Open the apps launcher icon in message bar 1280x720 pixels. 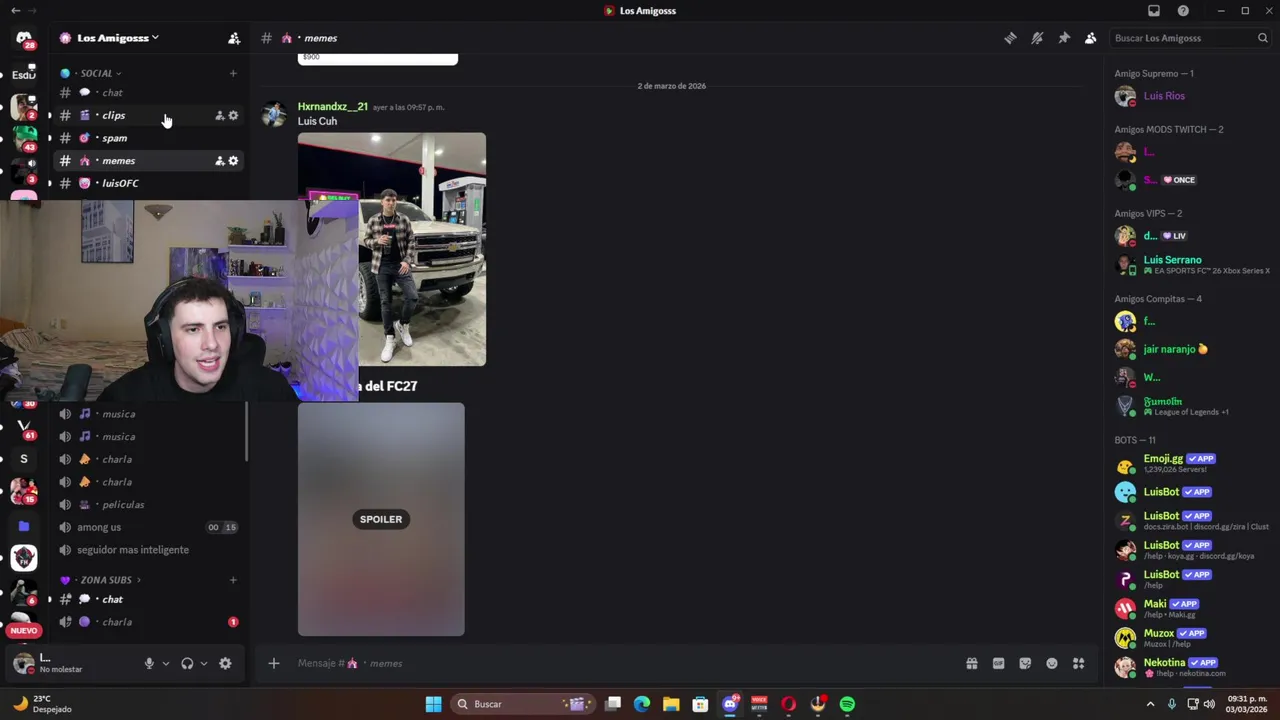coord(1079,663)
